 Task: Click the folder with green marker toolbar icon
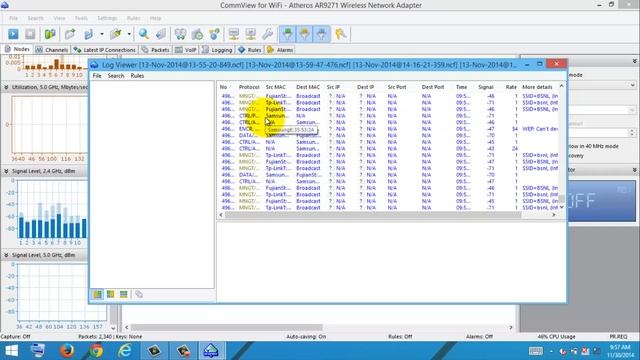click(116, 34)
